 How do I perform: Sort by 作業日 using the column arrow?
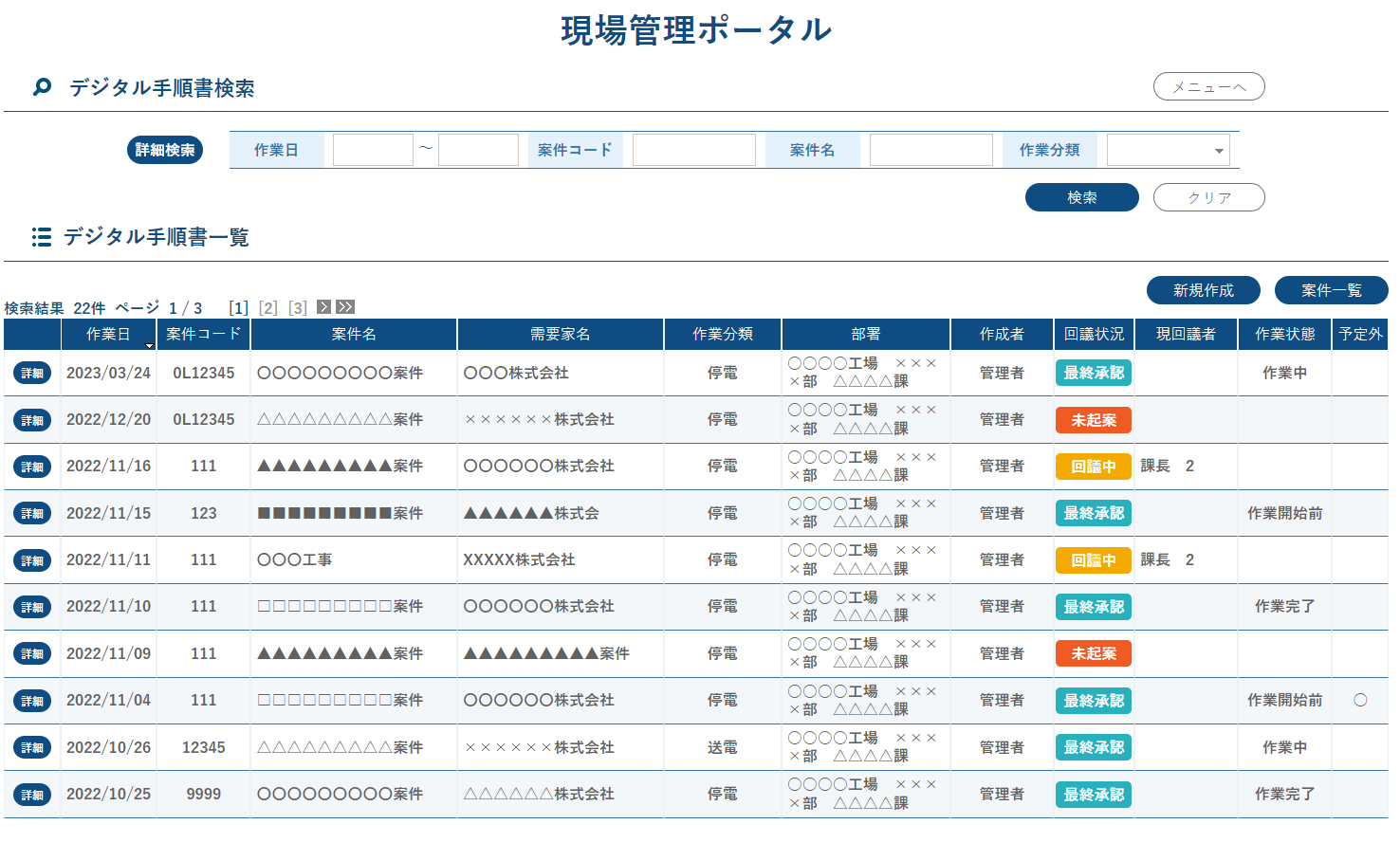coord(149,345)
